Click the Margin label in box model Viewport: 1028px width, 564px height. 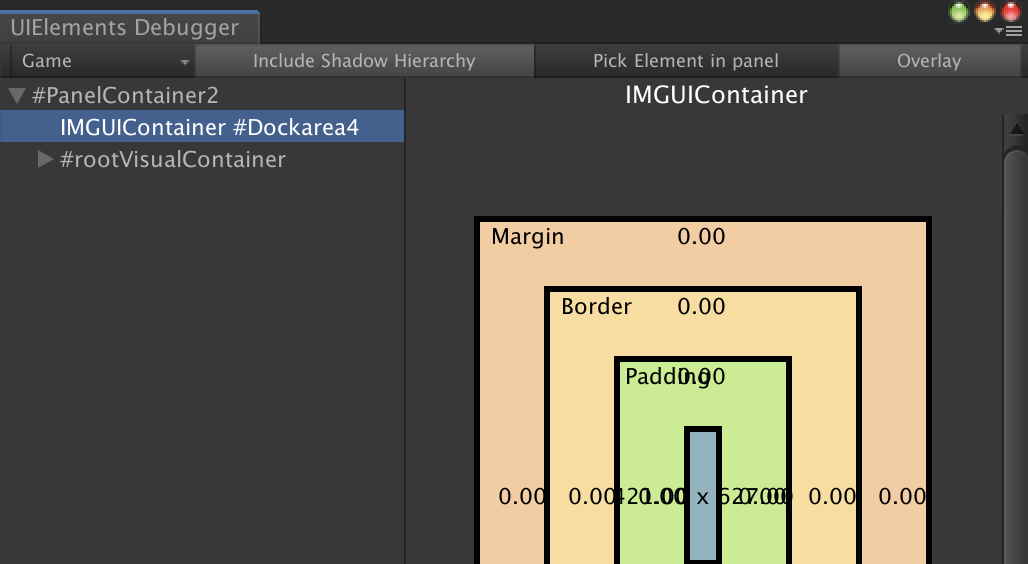pos(527,237)
